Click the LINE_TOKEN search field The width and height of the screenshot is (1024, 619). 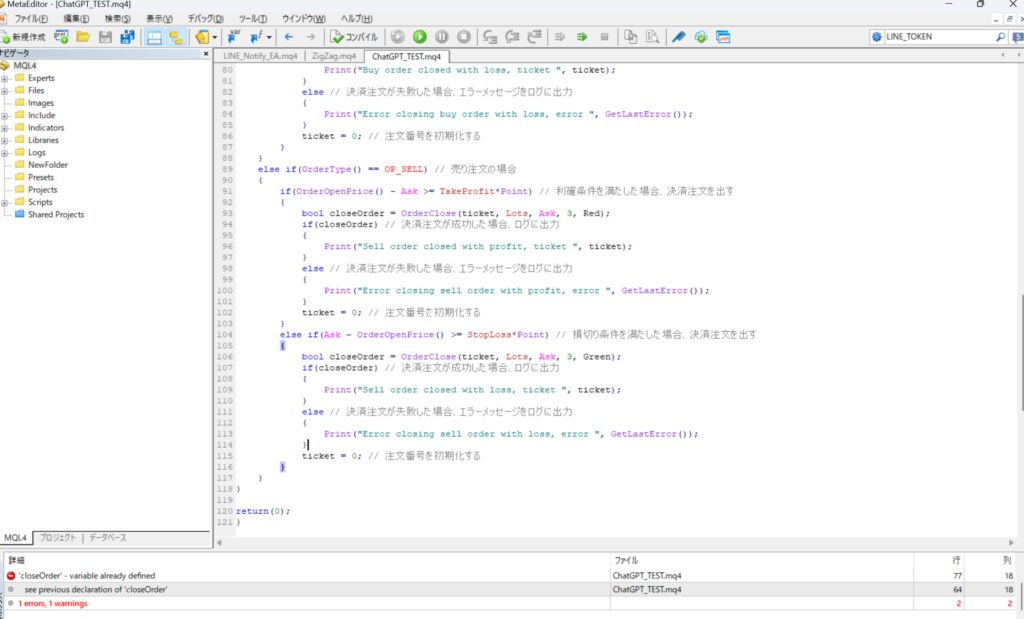pos(938,37)
